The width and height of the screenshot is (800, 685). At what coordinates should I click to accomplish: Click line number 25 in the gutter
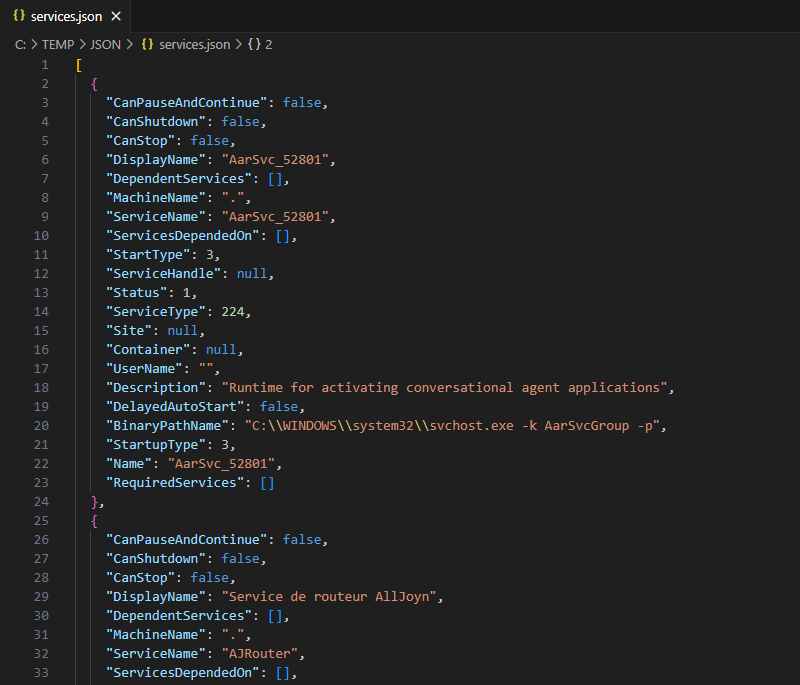point(40,521)
